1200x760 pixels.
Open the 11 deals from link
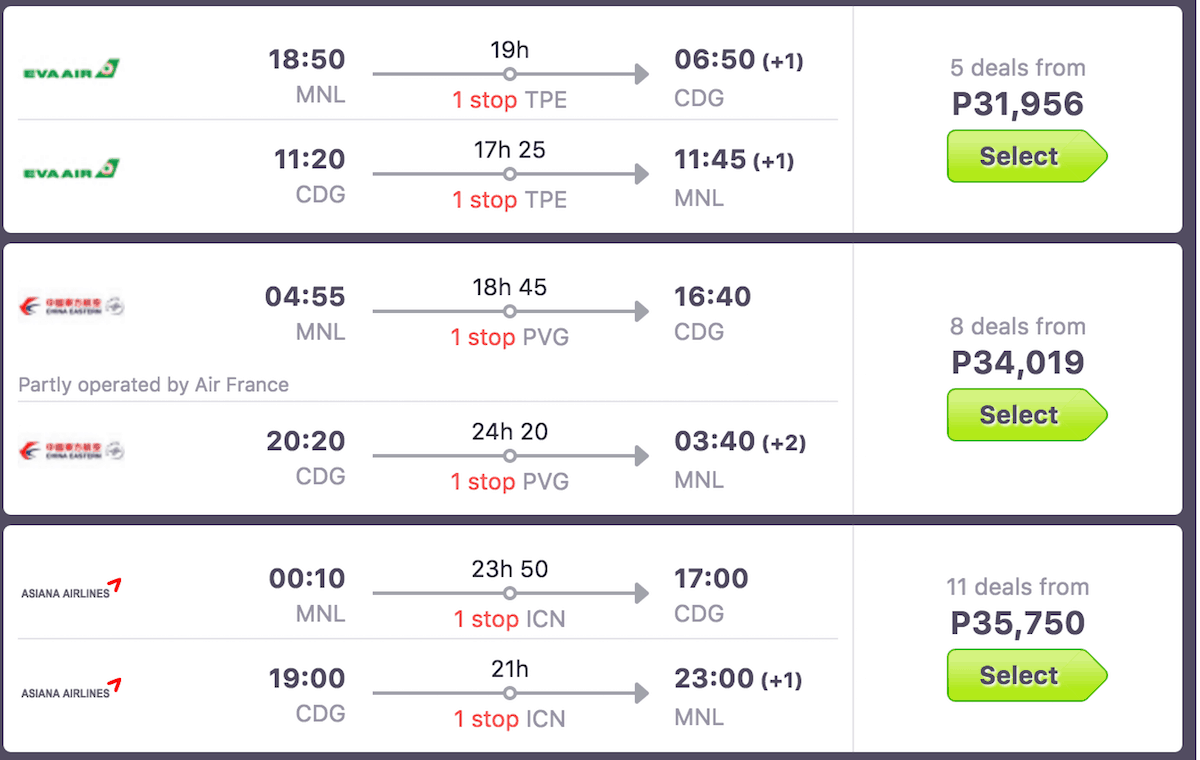1018,587
